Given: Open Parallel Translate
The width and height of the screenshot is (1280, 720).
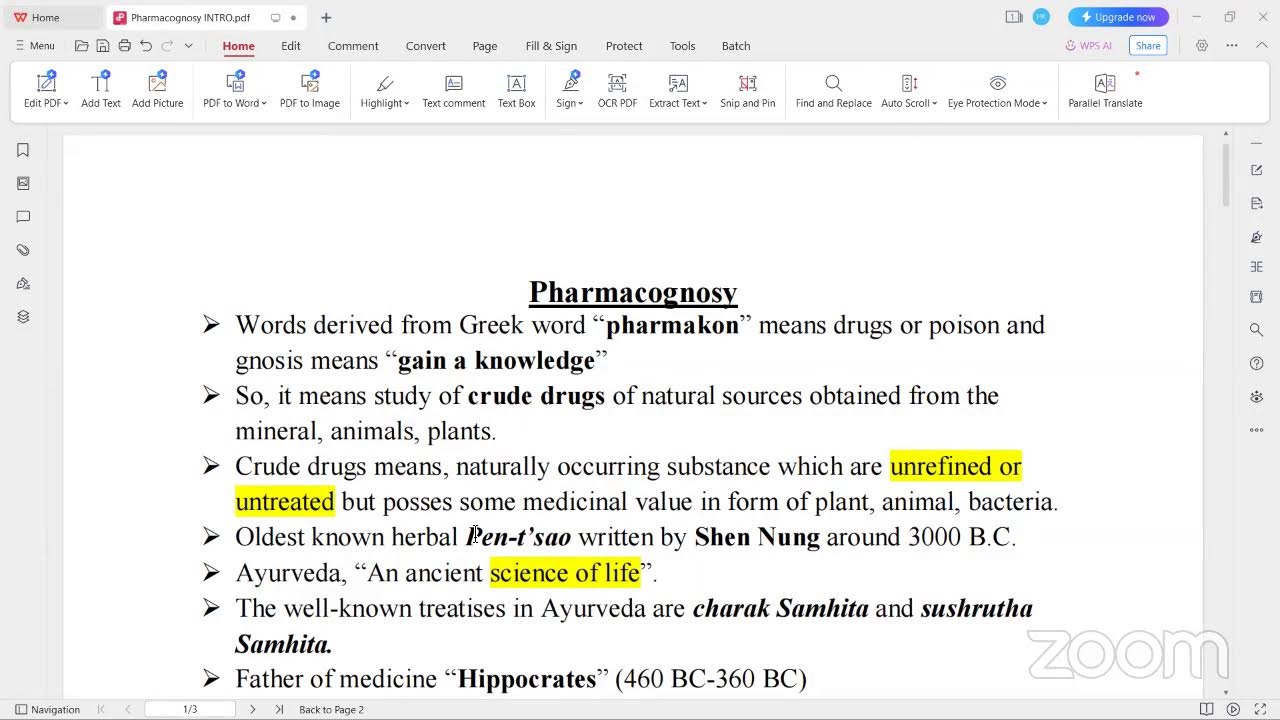Looking at the screenshot, I should click(x=1105, y=90).
